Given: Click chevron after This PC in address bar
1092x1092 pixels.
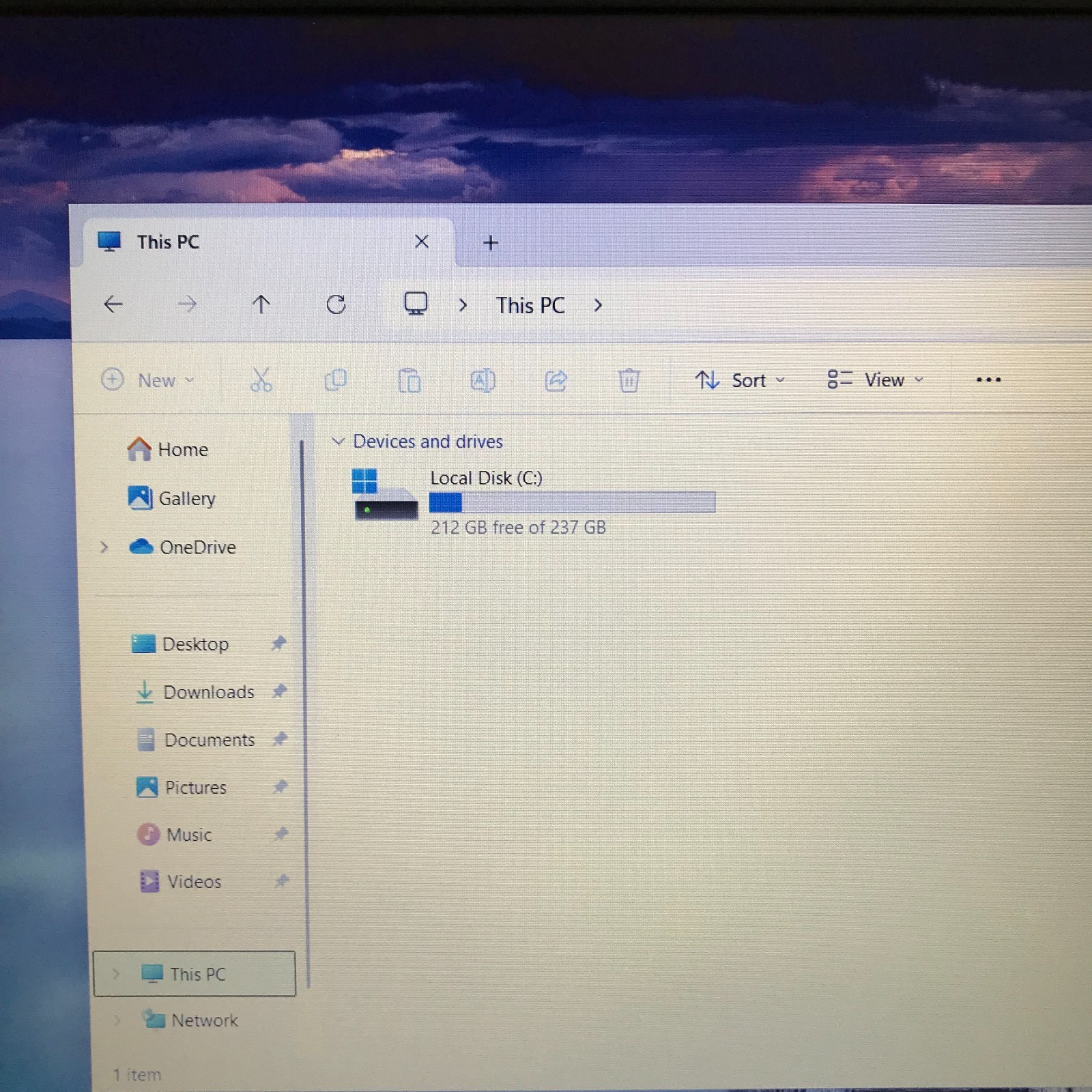Looking at the screenshot, I should [x=598, y=305].
